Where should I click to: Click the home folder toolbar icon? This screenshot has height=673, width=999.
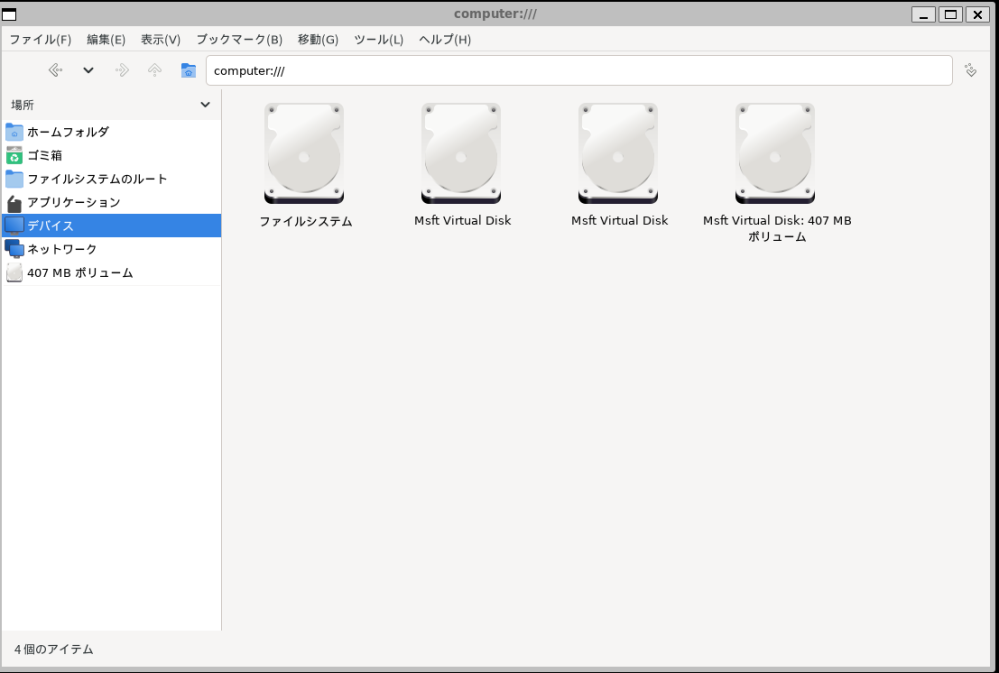coord(188,70)
